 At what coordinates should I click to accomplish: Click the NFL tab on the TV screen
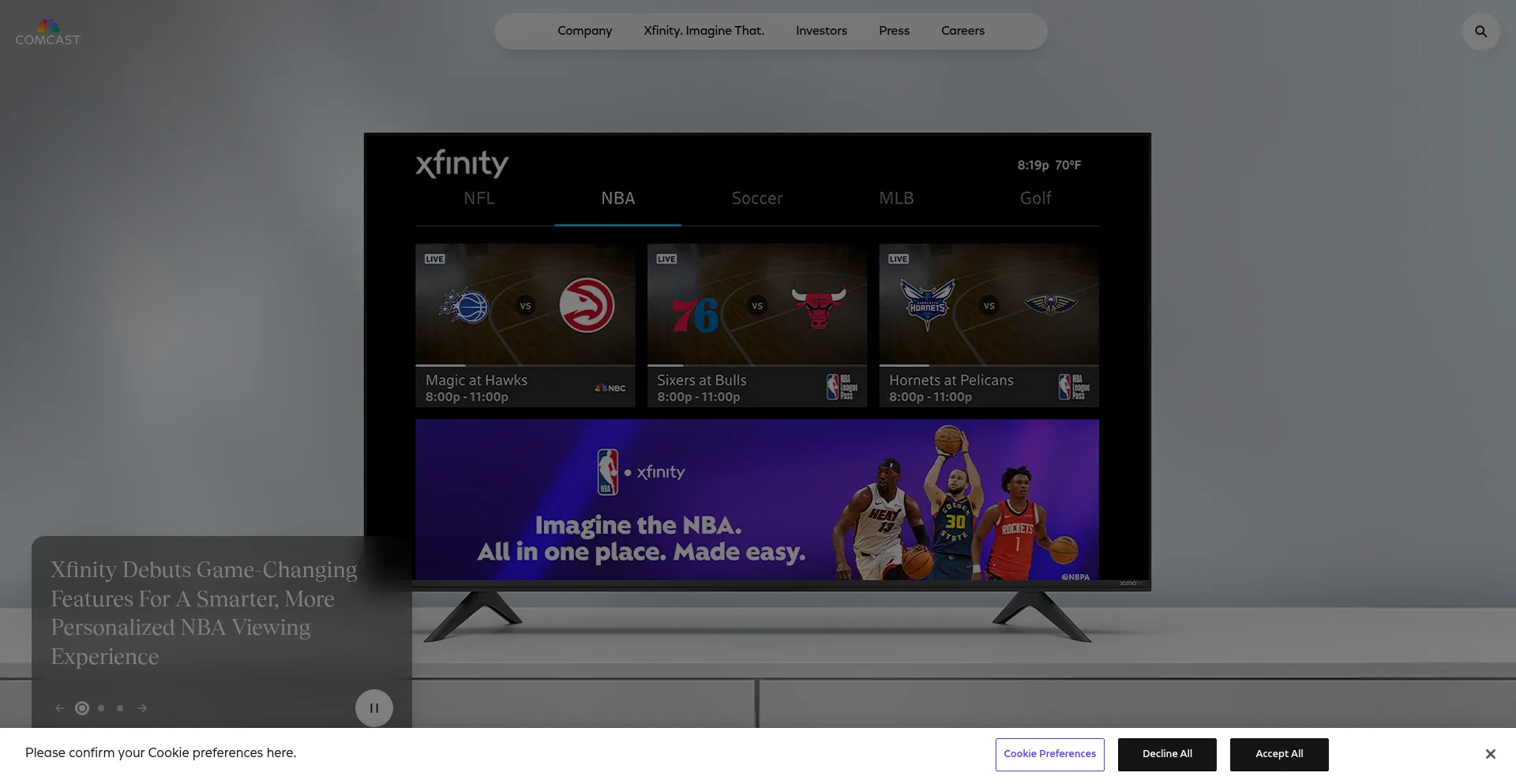point(479,198)
